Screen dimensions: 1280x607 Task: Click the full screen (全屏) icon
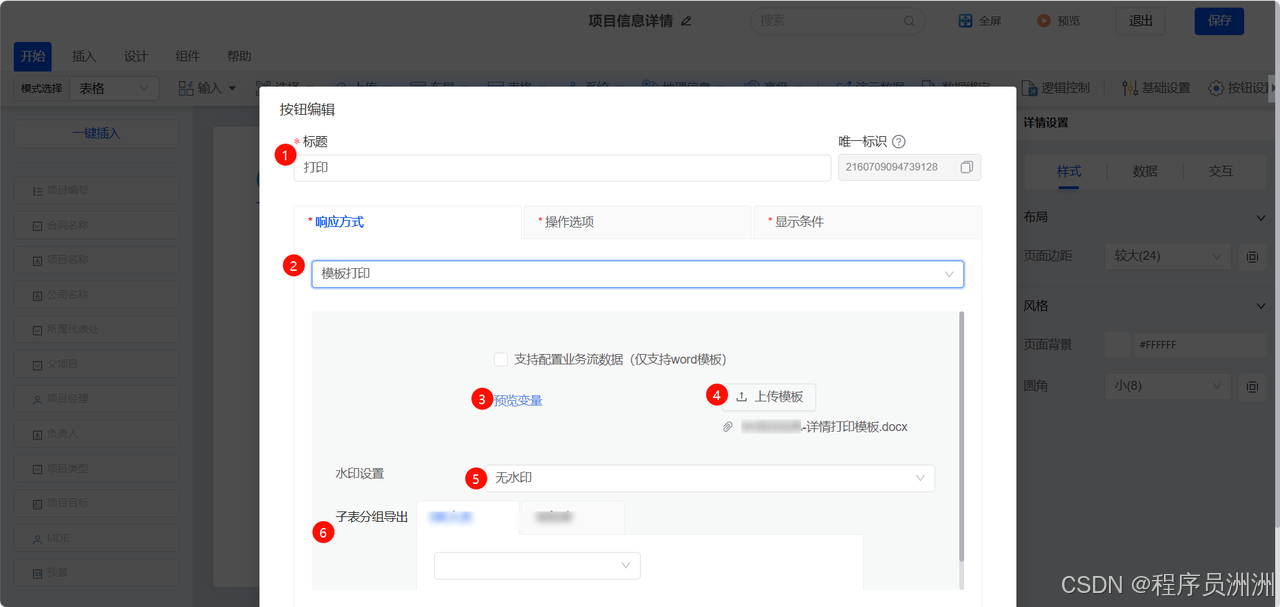click(965, 20)
